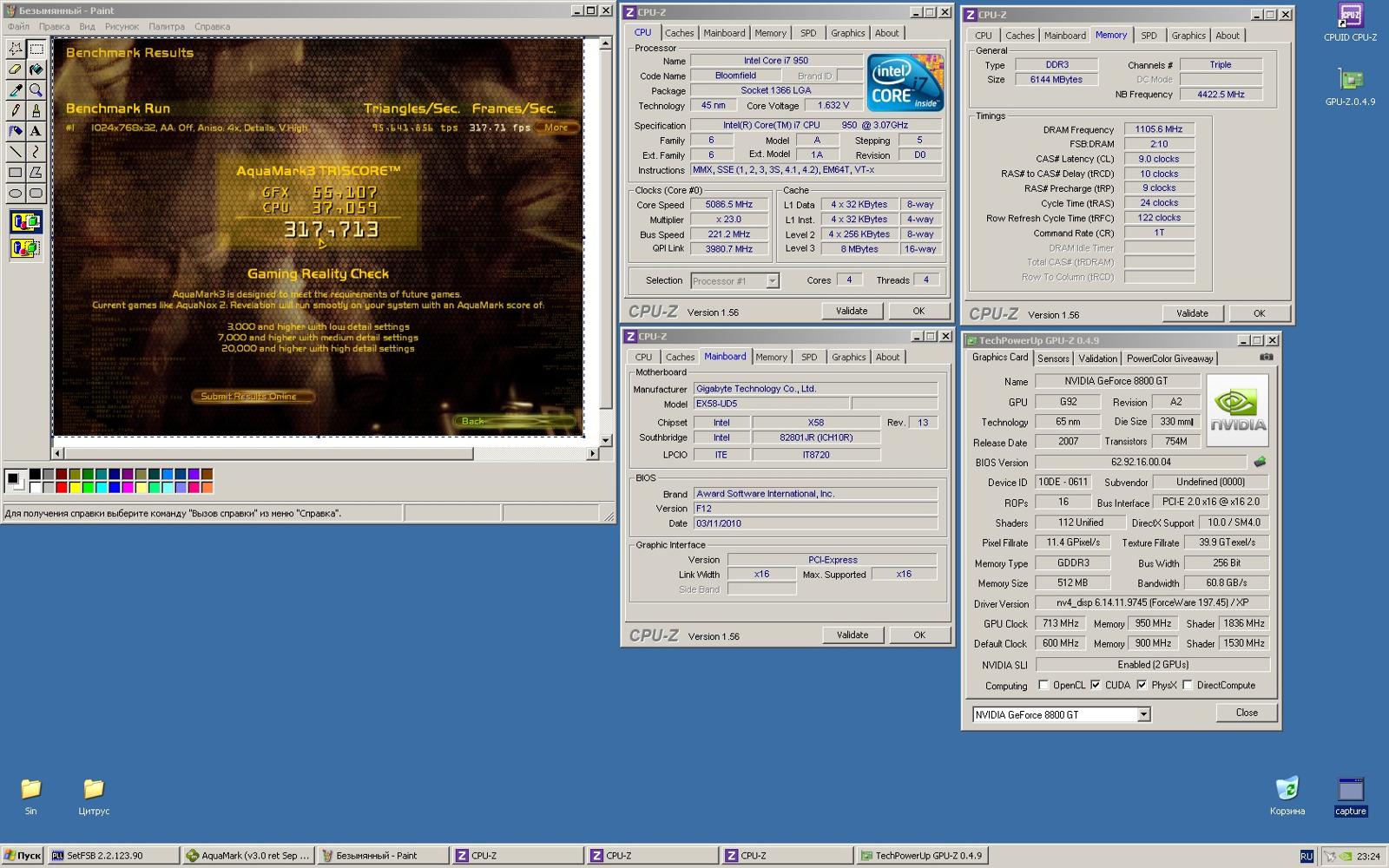Click the GPU-Z camera screenshot icon
1389x868 pixels.
pyautogui.click(x=1267, y=357)
